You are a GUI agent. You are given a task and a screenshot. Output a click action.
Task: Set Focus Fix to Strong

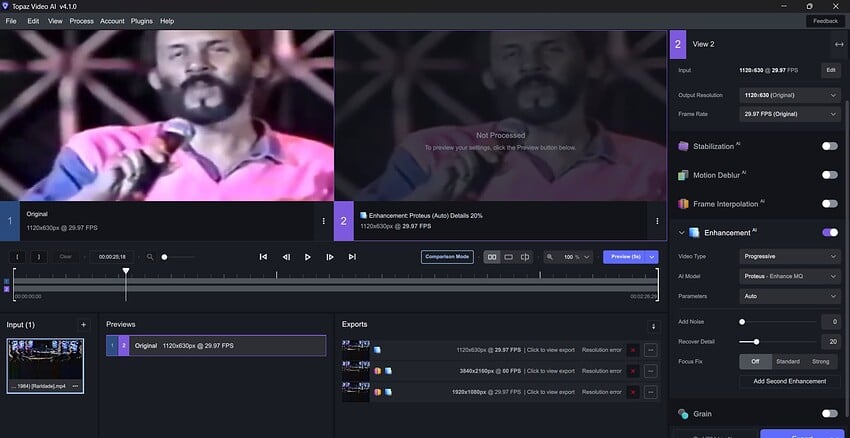820,362
